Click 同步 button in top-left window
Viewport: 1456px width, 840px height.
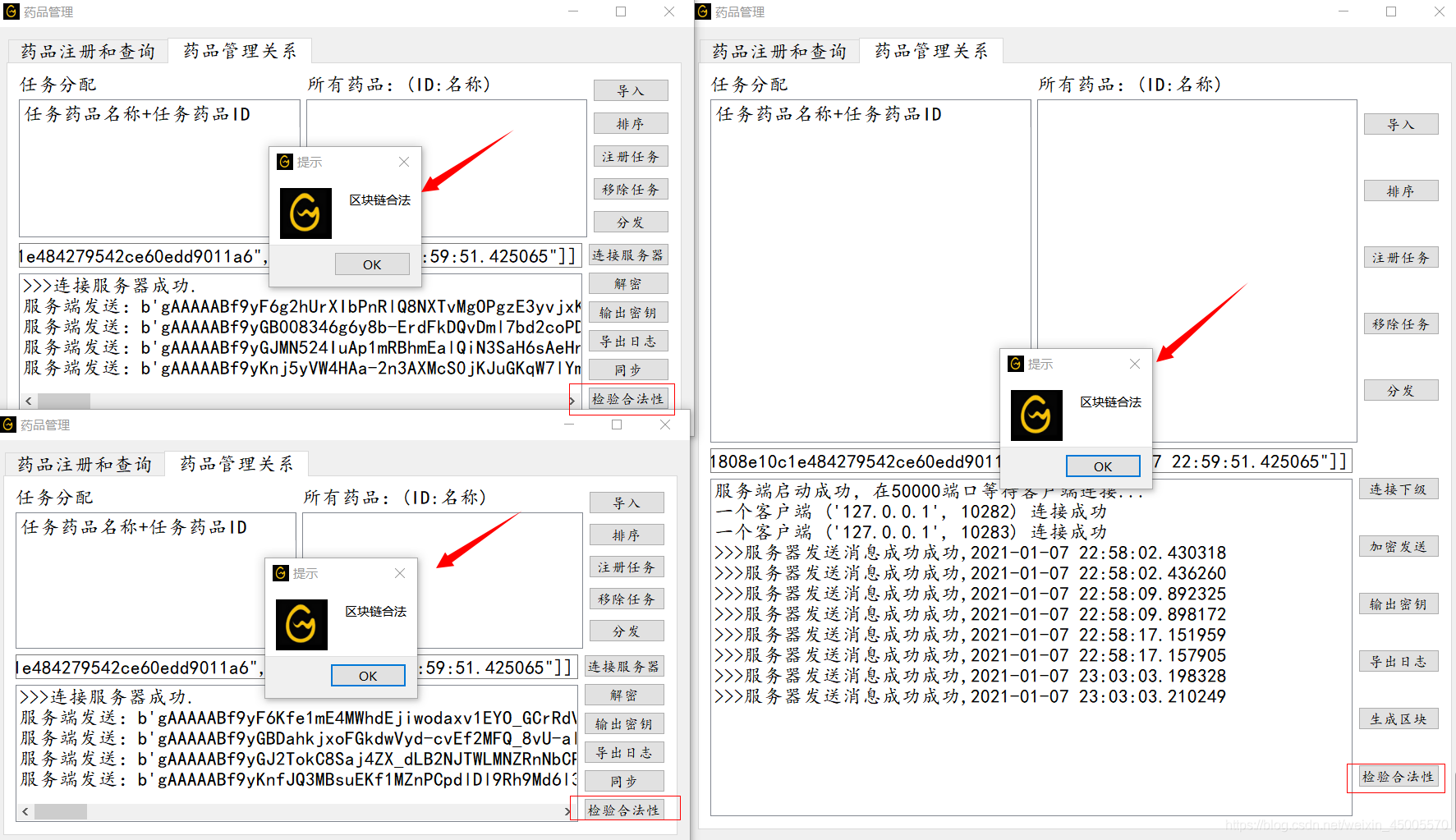click(628, 370)
